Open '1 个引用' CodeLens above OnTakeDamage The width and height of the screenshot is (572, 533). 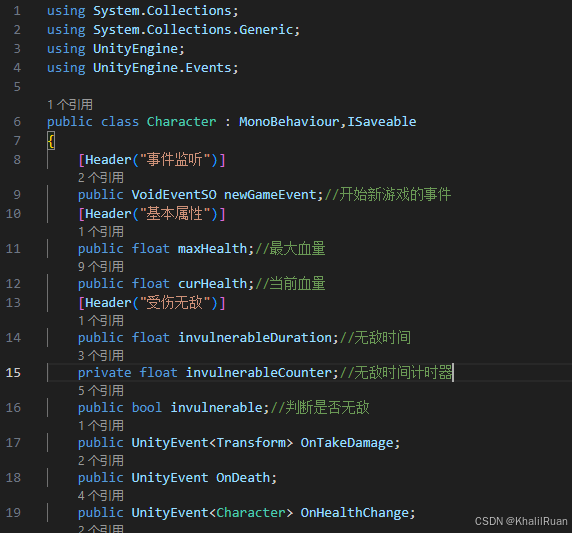(x=101, y=426)
